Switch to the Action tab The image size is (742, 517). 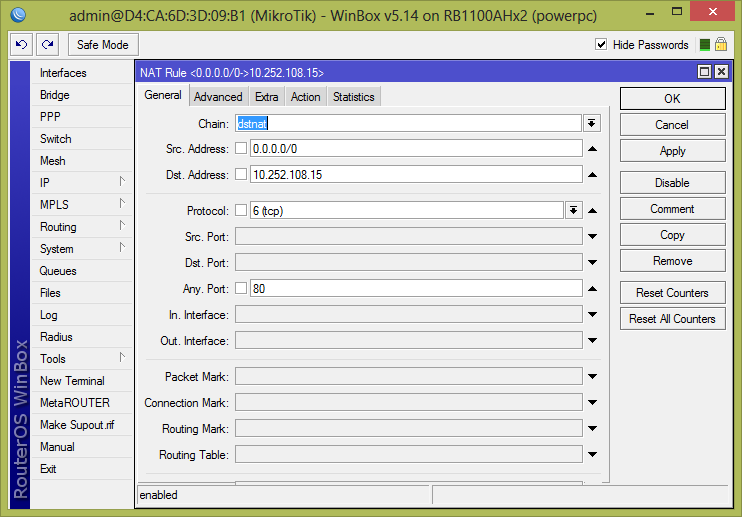tap(305, 97)
